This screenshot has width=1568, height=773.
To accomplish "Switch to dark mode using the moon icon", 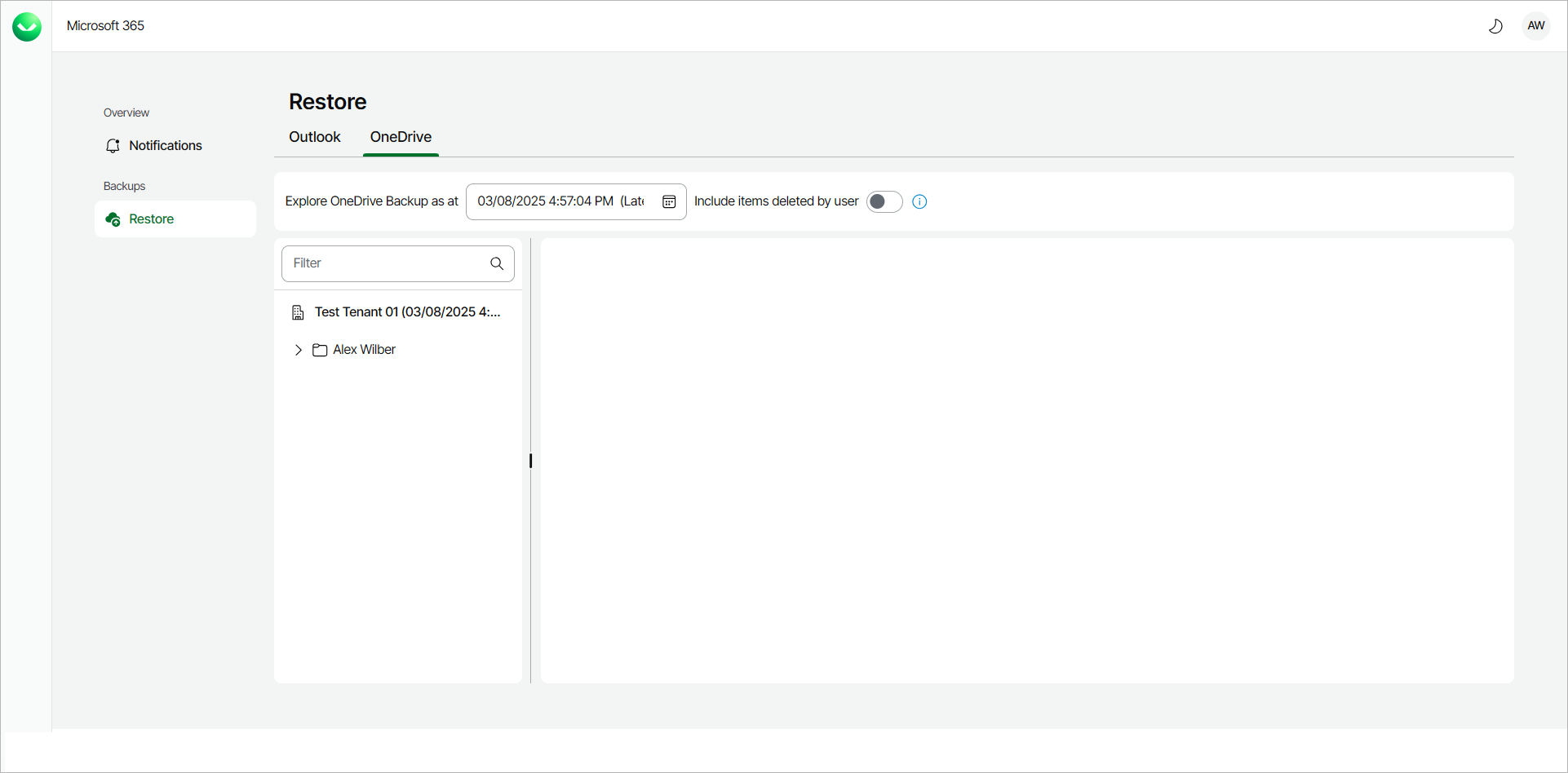I will 1496,25.
